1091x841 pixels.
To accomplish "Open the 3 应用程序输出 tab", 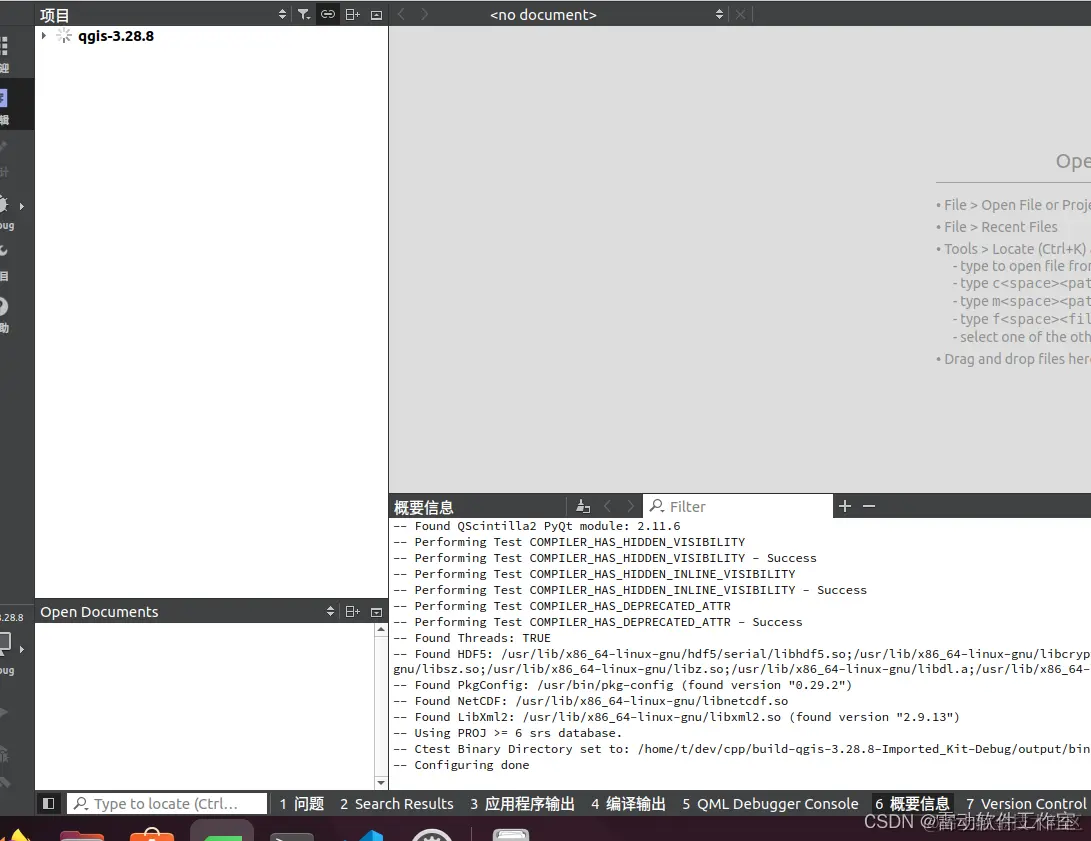I will click(523, 803).
